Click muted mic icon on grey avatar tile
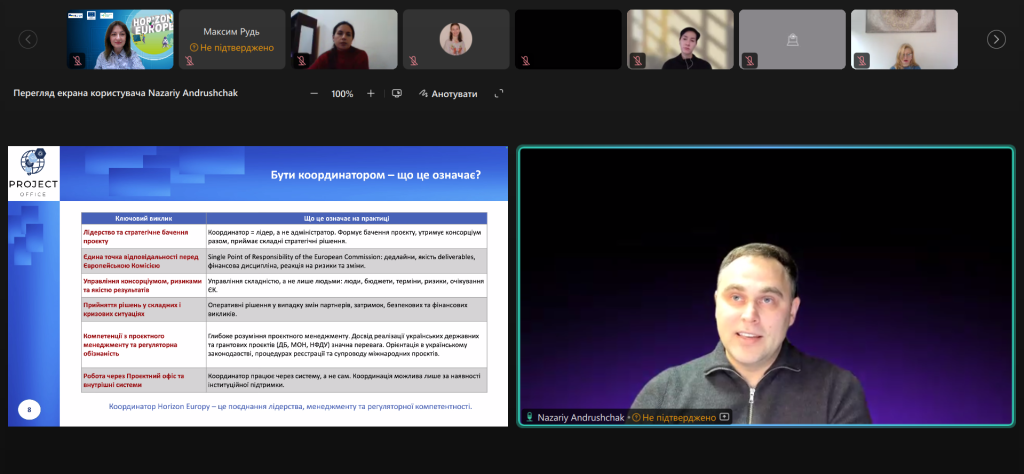Screen dimensions: 1024x474 (750, 60)
